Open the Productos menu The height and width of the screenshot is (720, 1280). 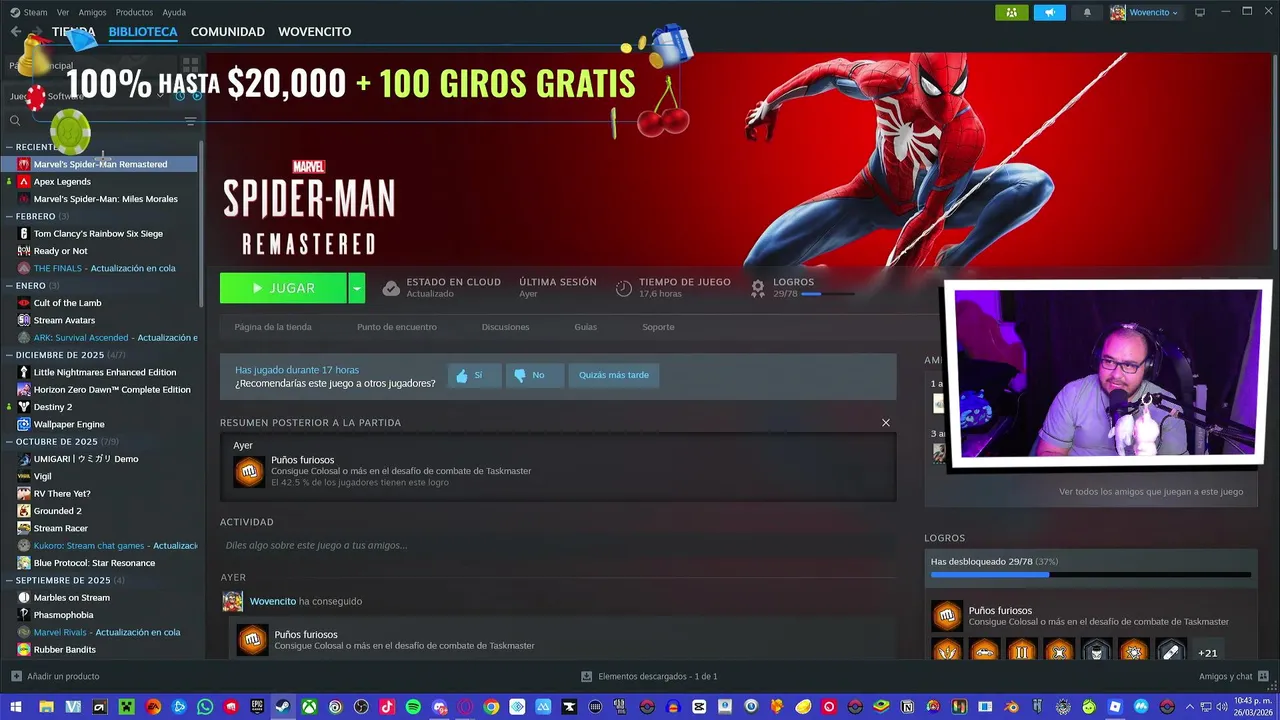(134, 12)
